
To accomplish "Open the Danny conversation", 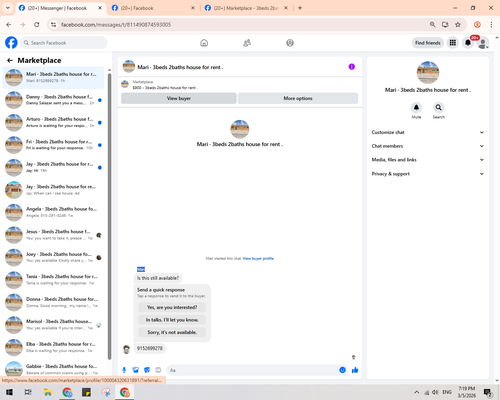I will coord(53,100).
